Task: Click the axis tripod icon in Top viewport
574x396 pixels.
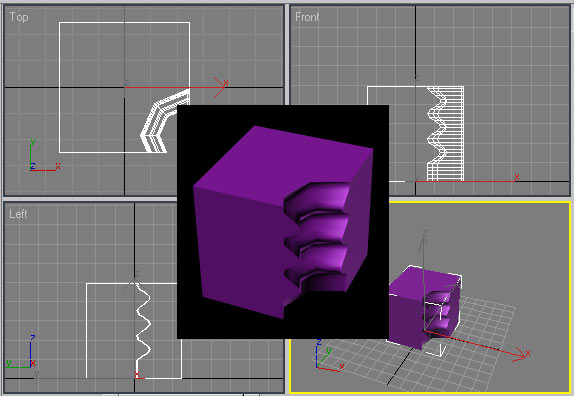Action: pyautogui.click(x=44, y=155)
